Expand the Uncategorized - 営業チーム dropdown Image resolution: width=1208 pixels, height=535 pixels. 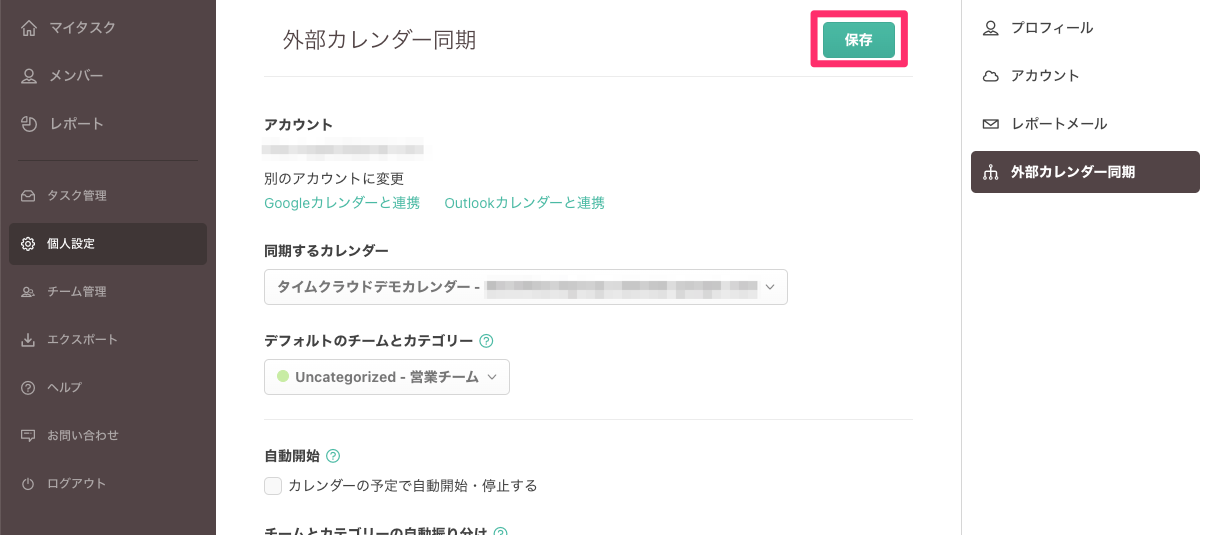(387, 377)
